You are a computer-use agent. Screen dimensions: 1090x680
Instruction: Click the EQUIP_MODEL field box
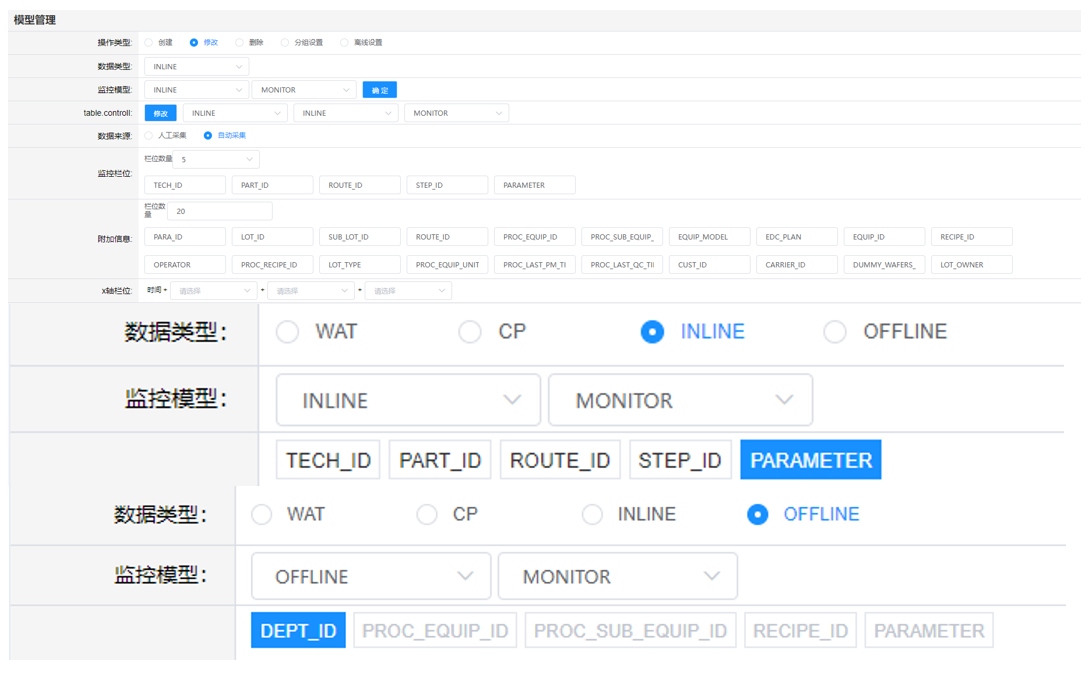709,237
